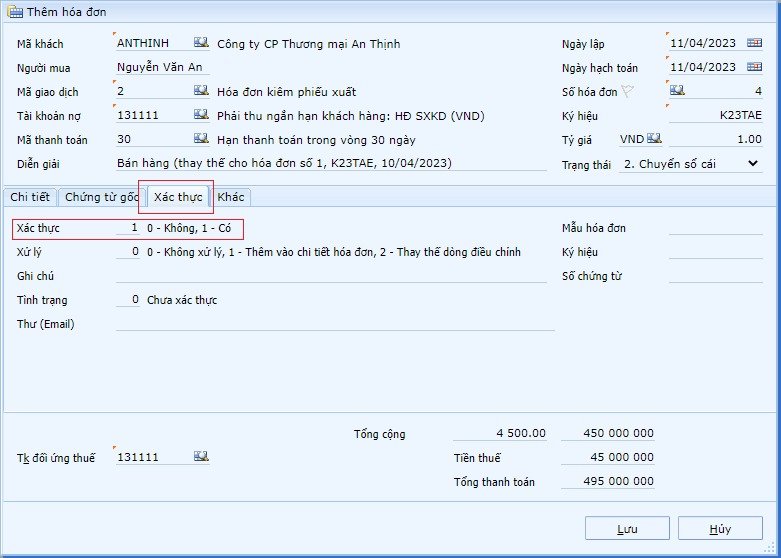
Task: Click into the Diễn giải description field
Action: point(331,163)
